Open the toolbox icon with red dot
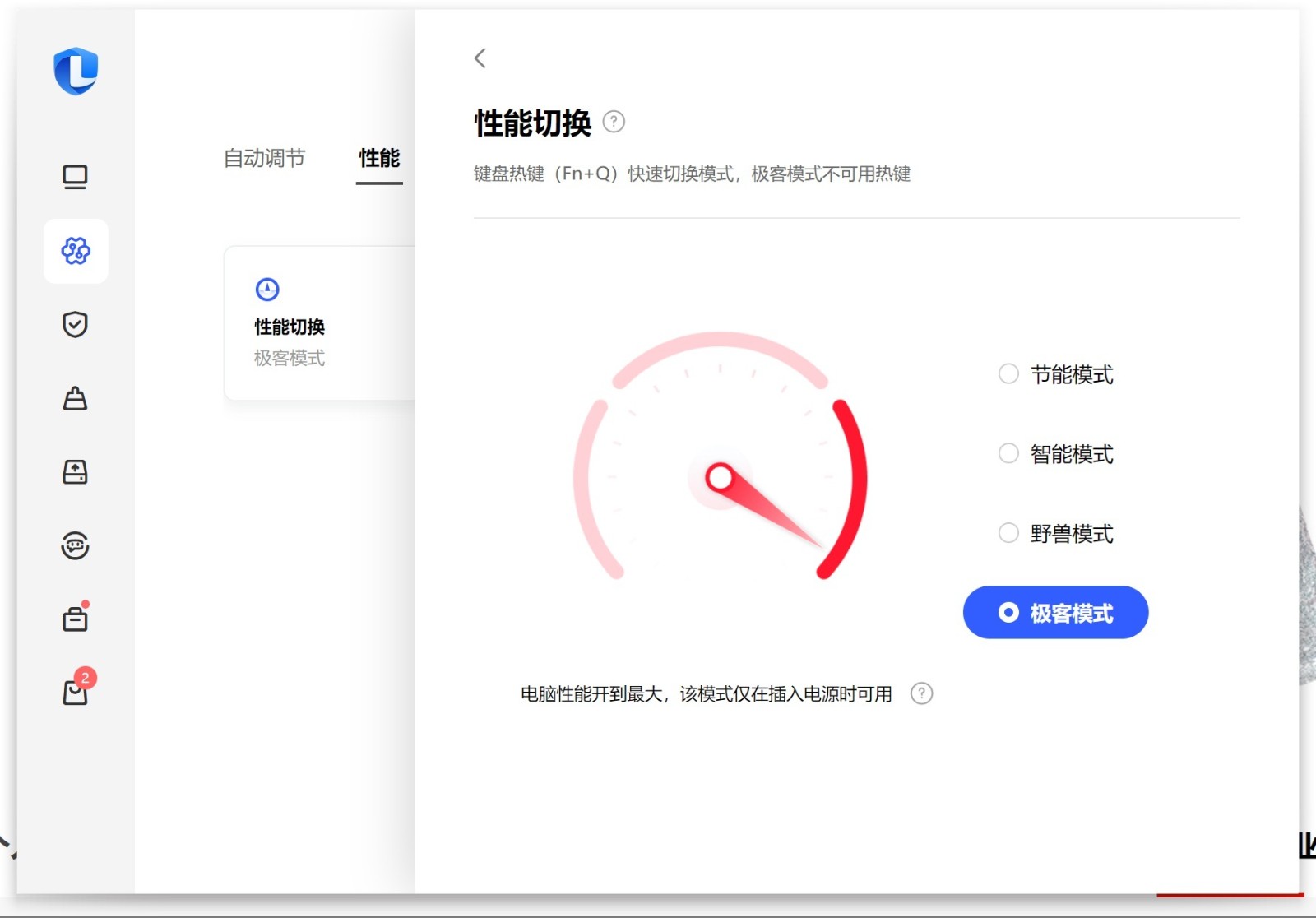The width and height of the screenshot is (1316, 918). pos(76,619)
